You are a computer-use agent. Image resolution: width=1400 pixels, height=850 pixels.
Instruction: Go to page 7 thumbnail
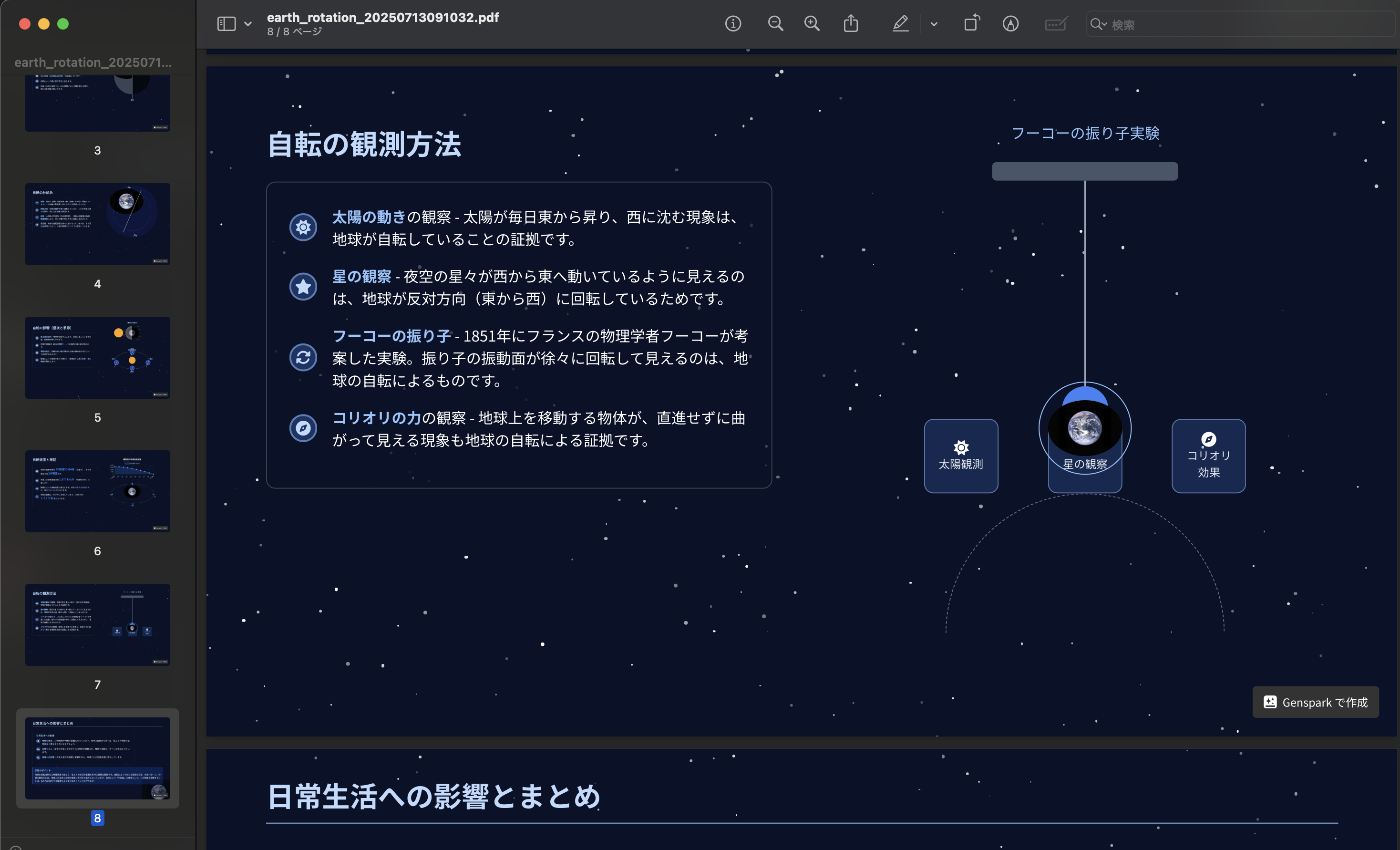tap(98, 624)
